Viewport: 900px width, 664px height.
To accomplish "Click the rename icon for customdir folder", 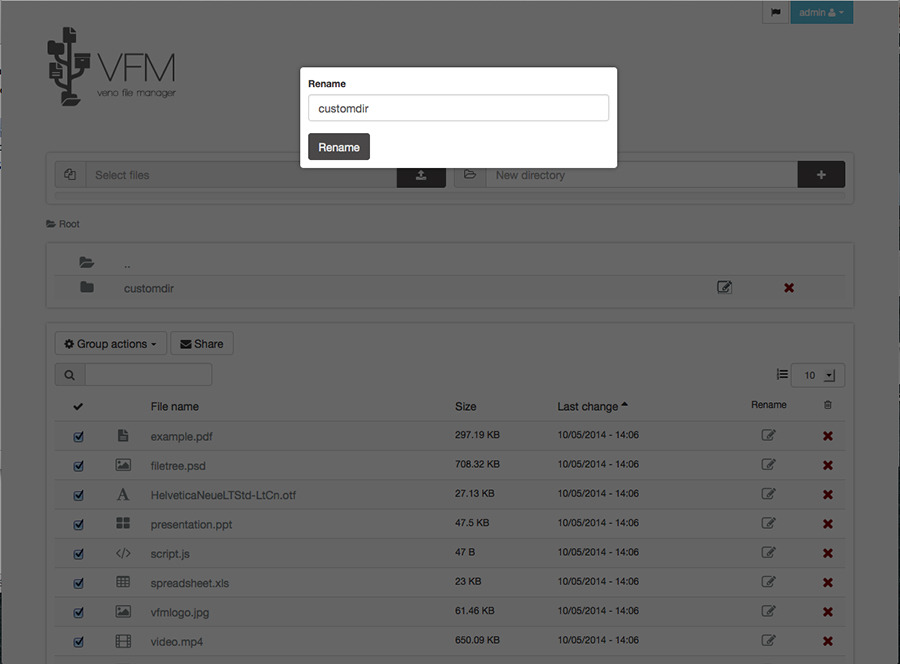I will 724,288.
